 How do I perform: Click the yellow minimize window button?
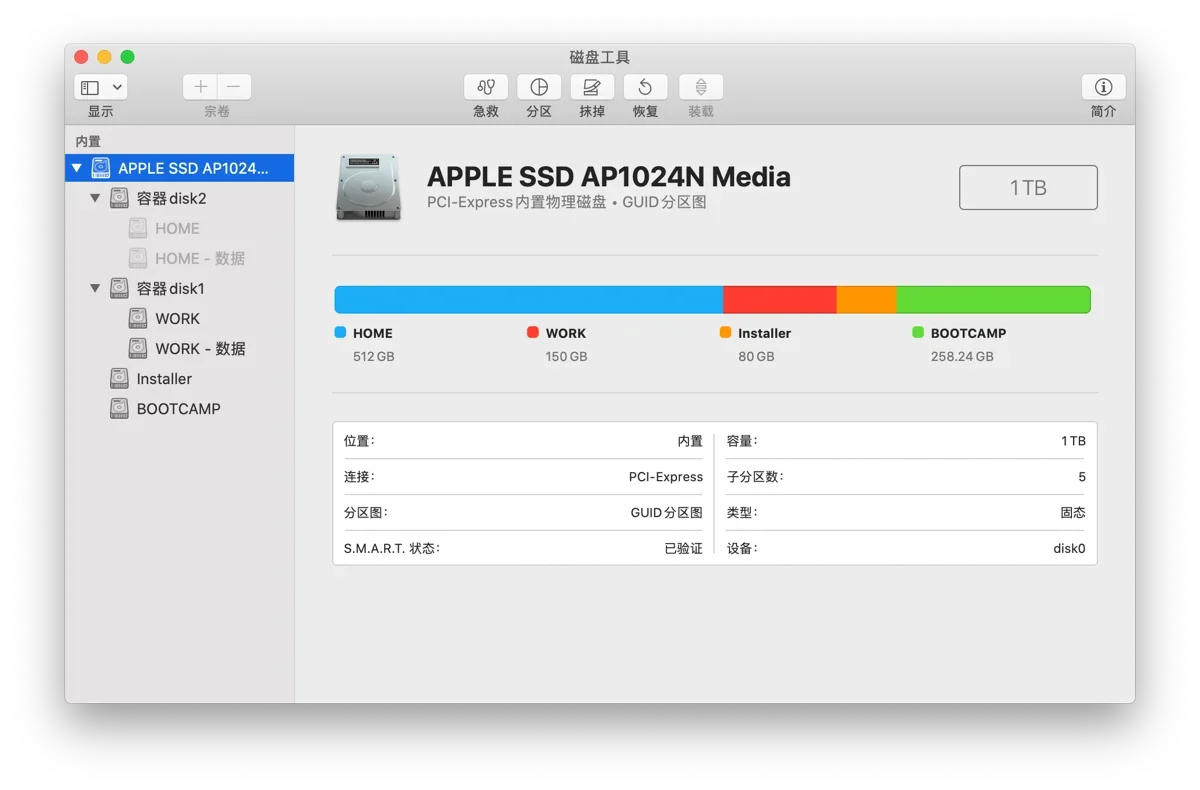click(x=104, y=57)
